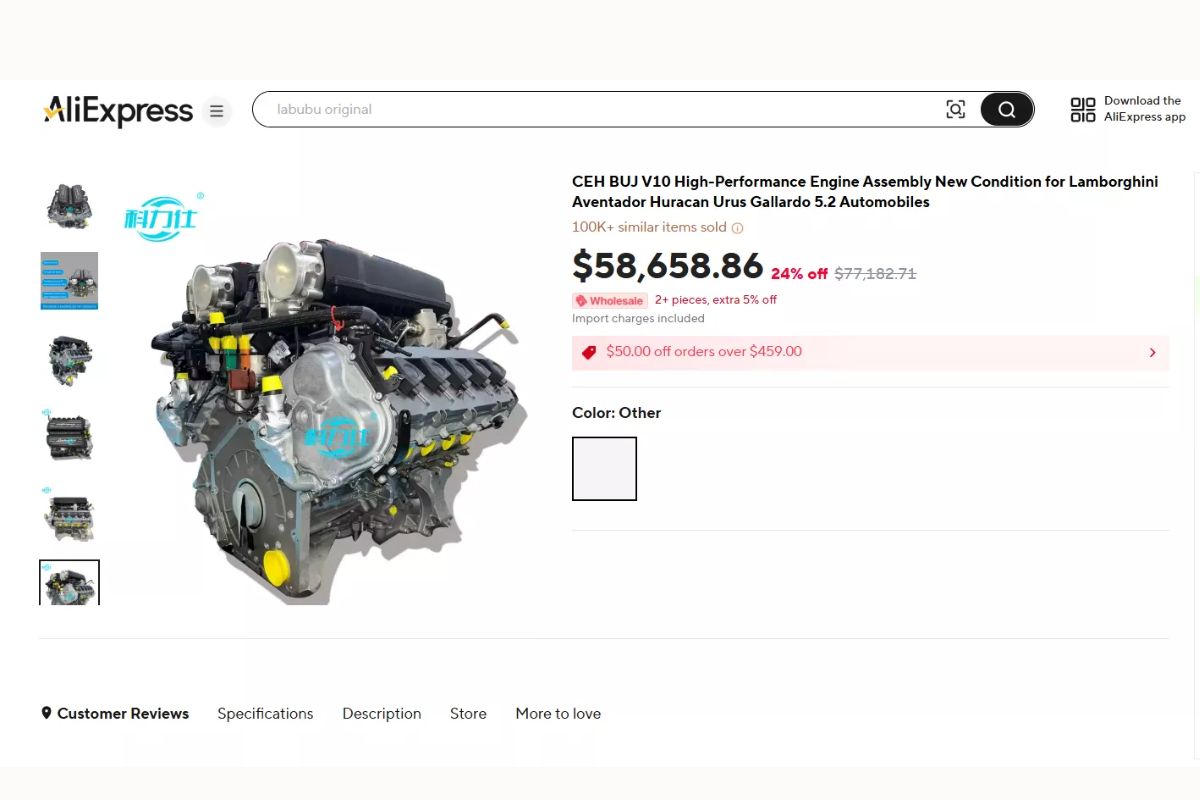Select the first engine thumbnail
Viewport: 1200px width, 800px height.
[x=69, y=206]
